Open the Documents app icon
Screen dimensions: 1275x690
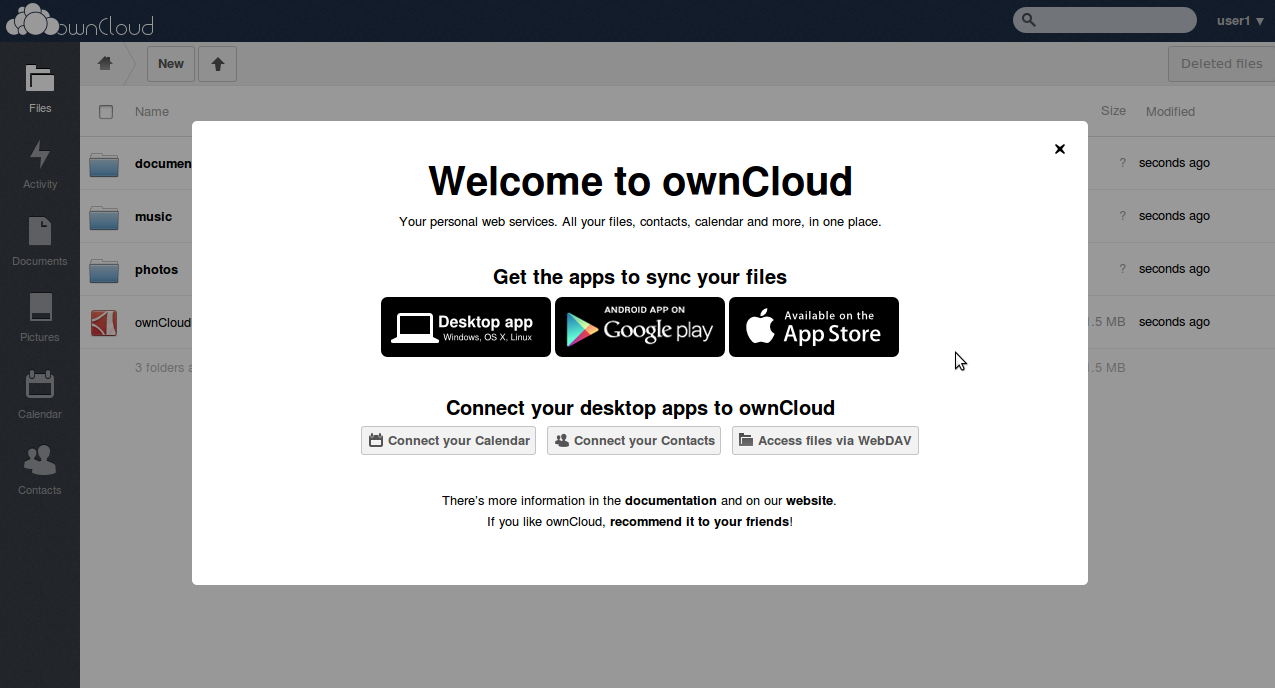click(40, 240)
